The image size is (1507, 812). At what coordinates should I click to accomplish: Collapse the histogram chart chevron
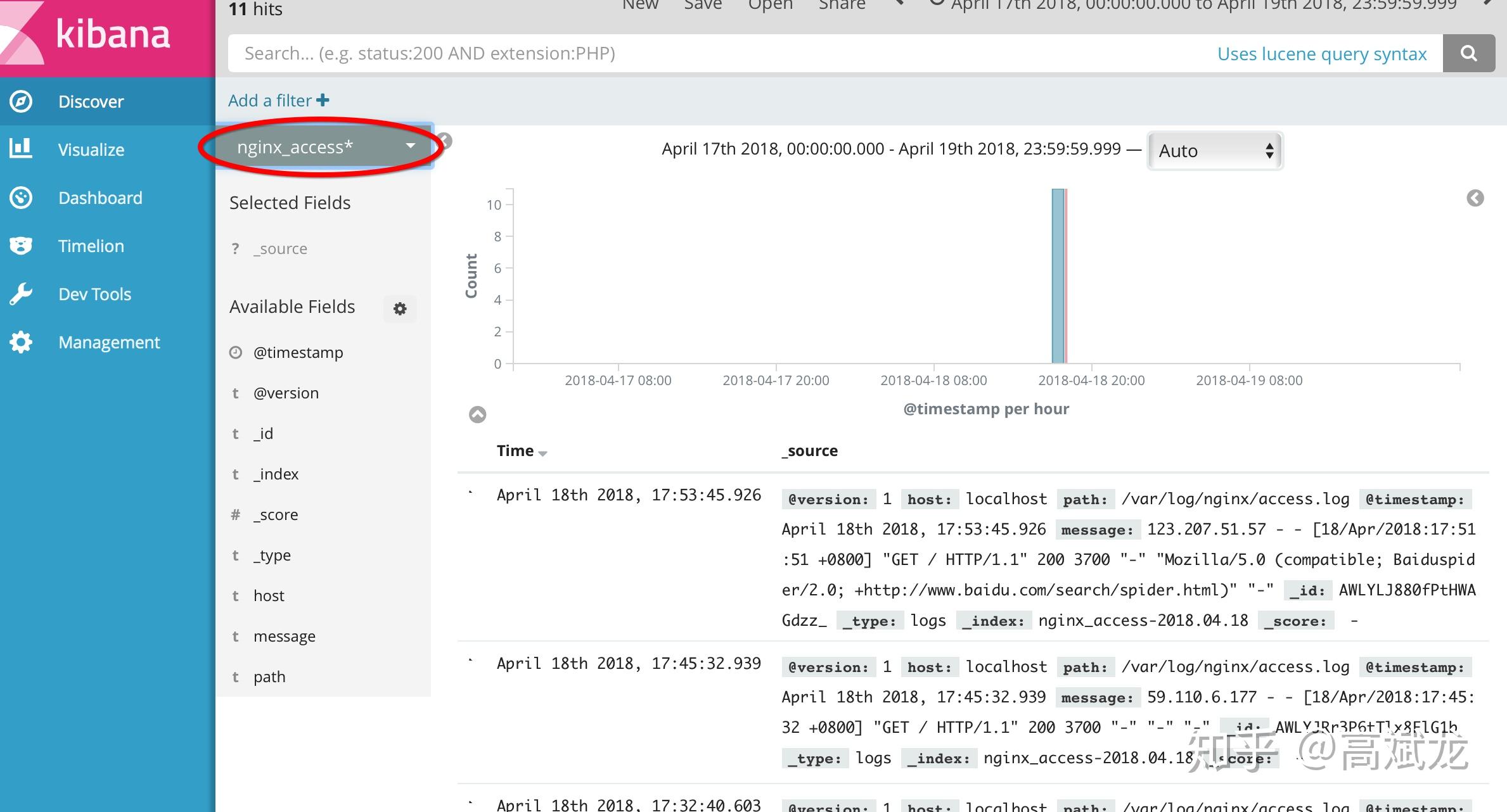(x=477, y=414)
